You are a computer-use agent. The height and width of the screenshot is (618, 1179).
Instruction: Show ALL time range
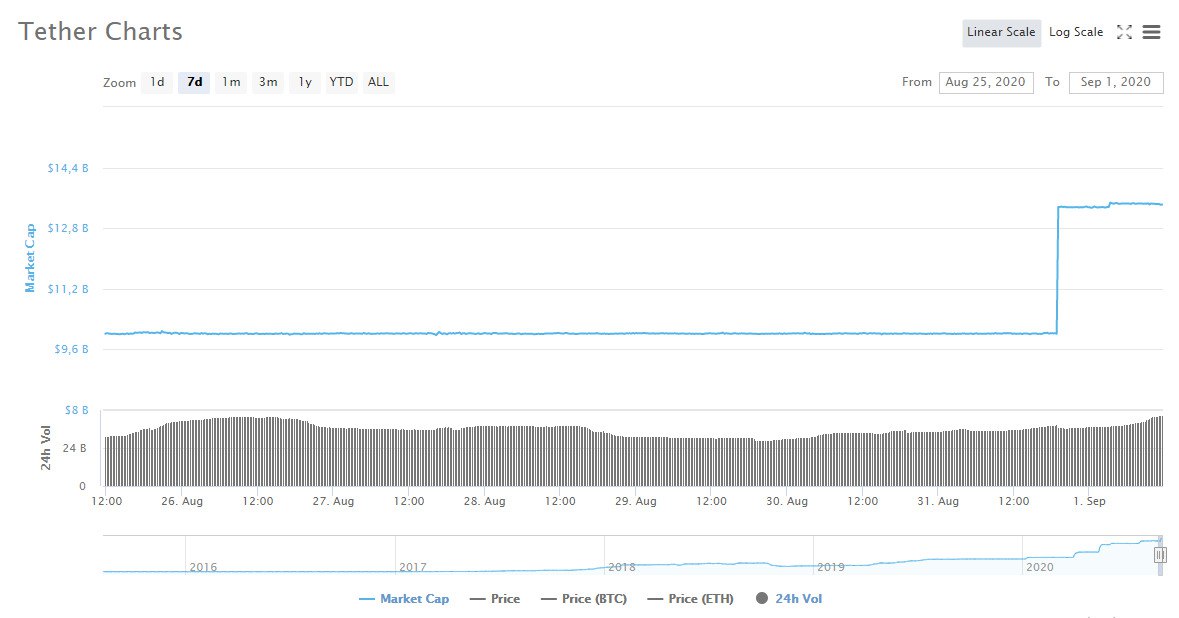[x=378, y=82]
